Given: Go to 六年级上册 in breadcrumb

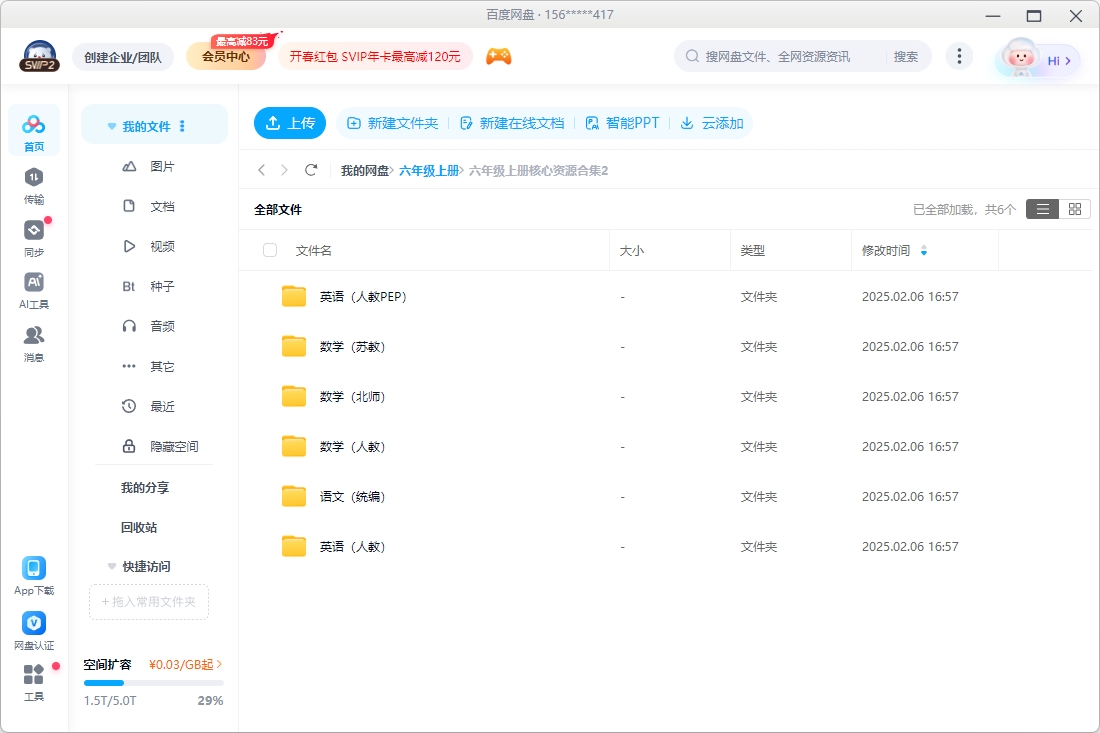Looking at the screenshot, I should [429, 170].
